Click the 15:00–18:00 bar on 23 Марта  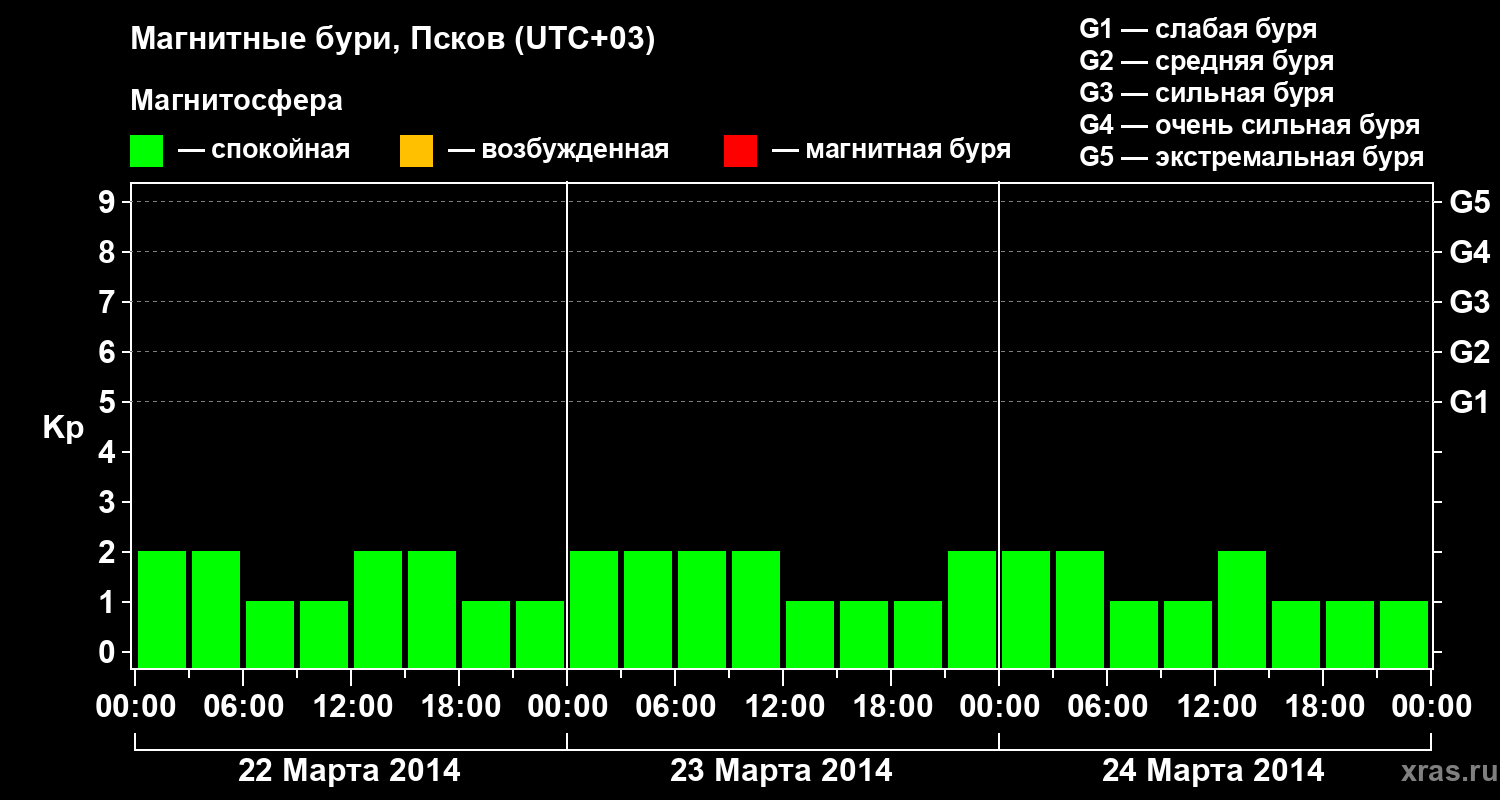tap(864, 634)
